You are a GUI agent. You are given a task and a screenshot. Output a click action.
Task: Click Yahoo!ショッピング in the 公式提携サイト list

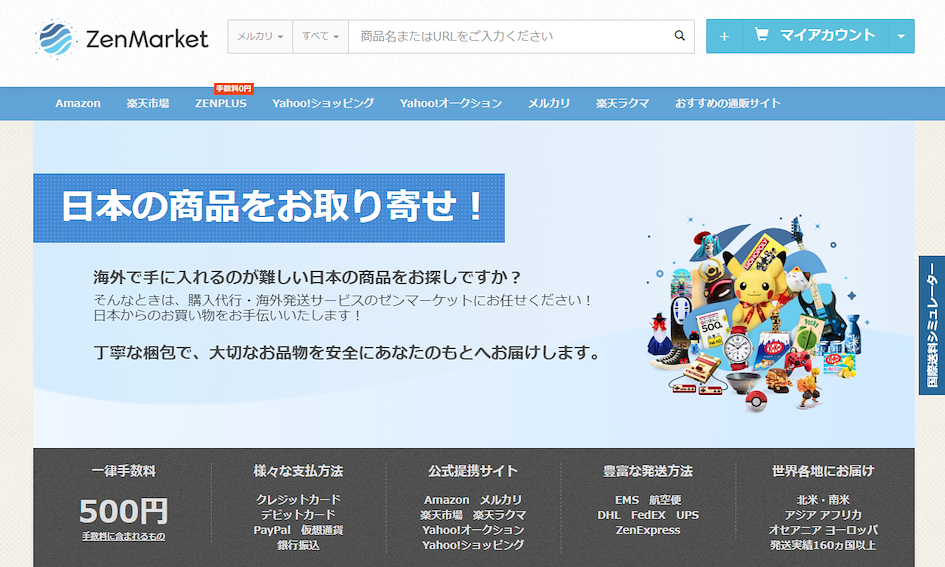click(473, 545)
